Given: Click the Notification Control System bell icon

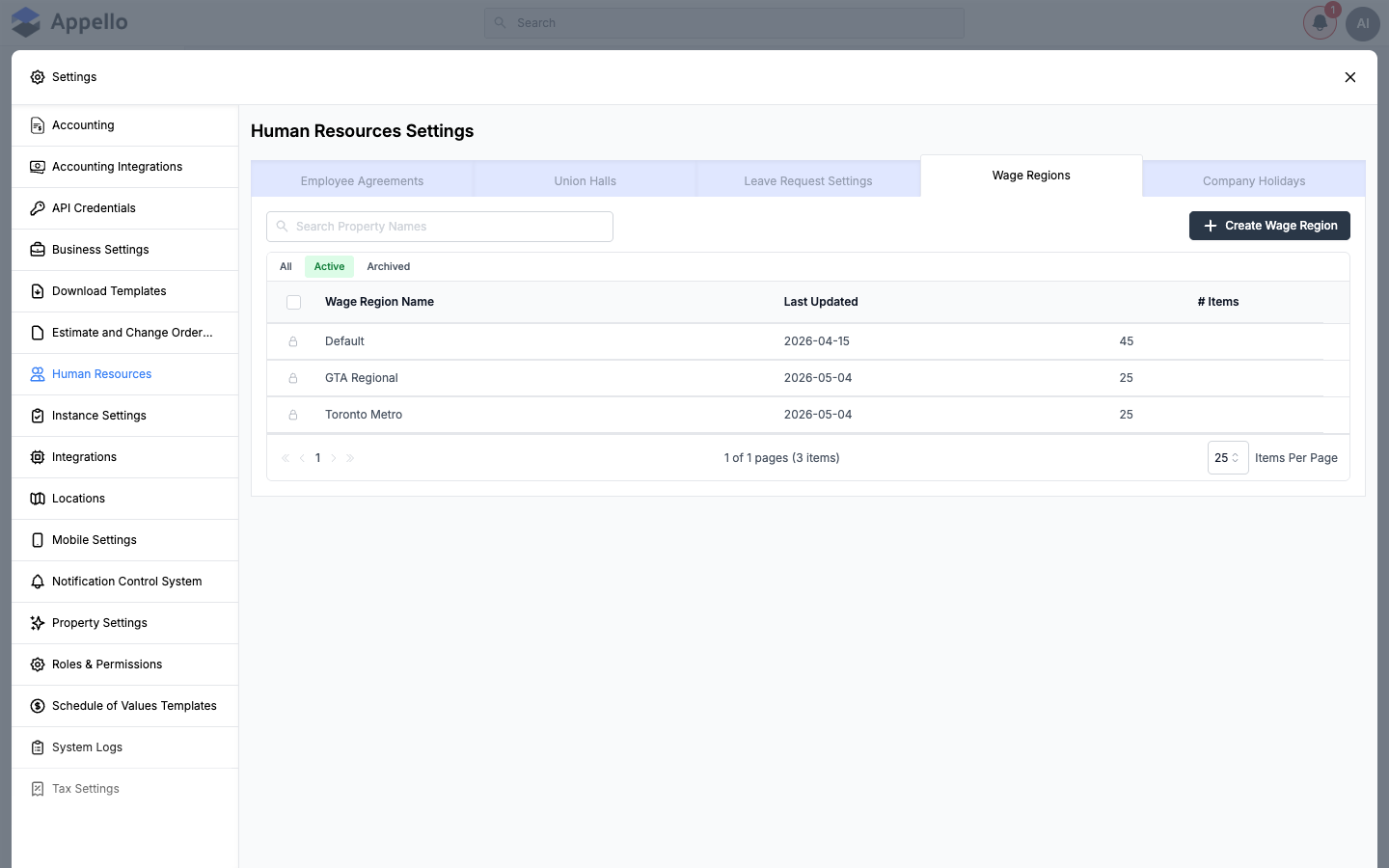Looking at the screenshot, I should [38, 582].
